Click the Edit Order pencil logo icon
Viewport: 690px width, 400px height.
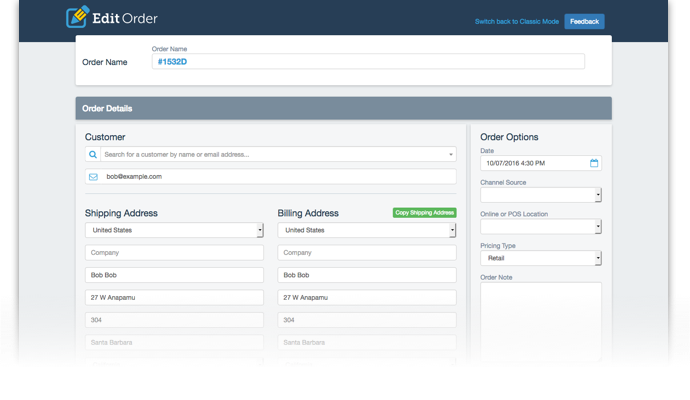[77, 17]
